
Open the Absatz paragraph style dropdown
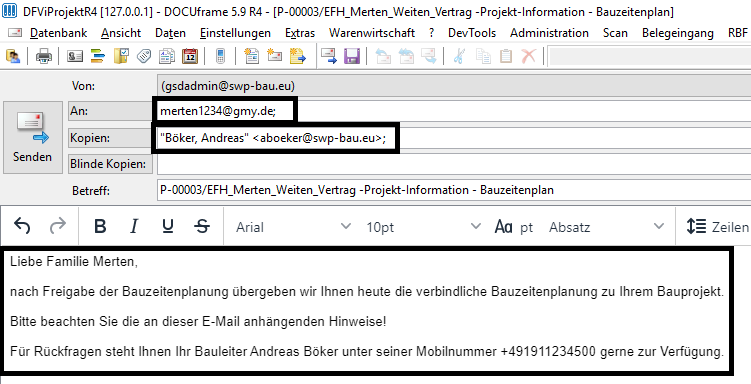point(606,227)
